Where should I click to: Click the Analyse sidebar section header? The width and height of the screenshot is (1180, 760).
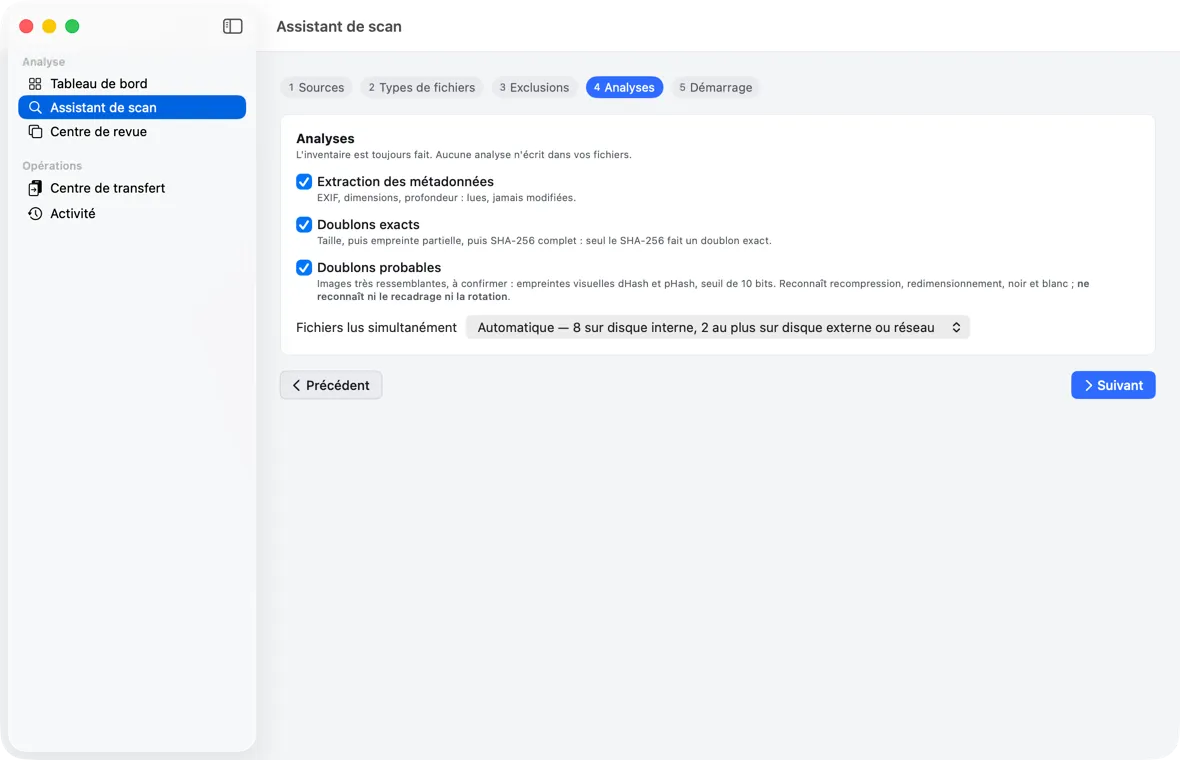(x=44, y=62)
